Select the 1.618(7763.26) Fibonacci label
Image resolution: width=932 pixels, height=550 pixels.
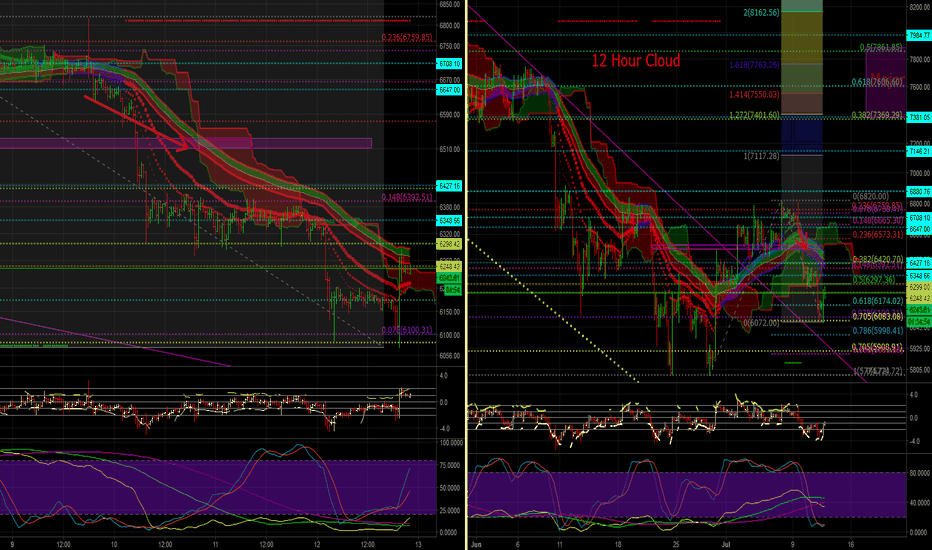(754, 65)
